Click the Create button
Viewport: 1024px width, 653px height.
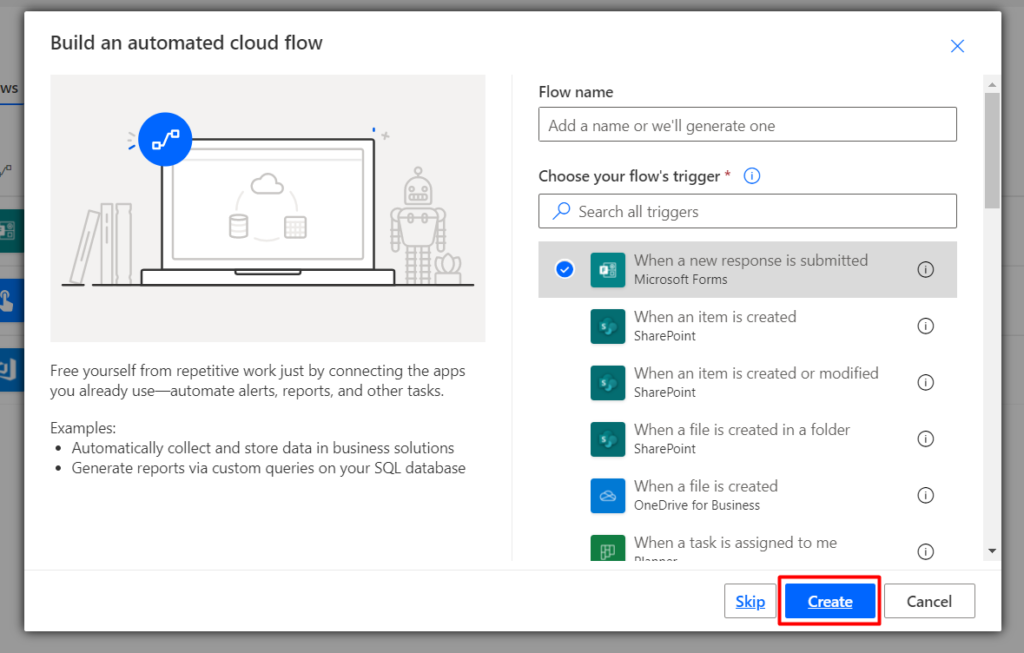click(829, 601)
